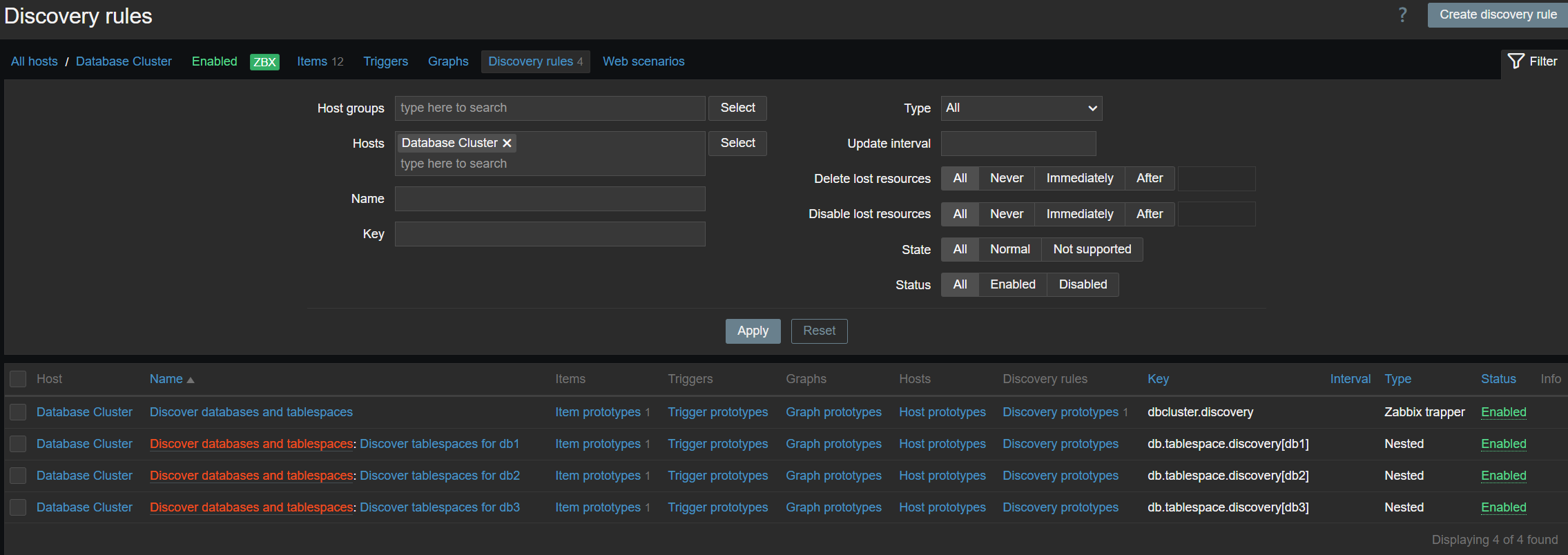Click the Filter funnel icon tab

point(1533,61)
